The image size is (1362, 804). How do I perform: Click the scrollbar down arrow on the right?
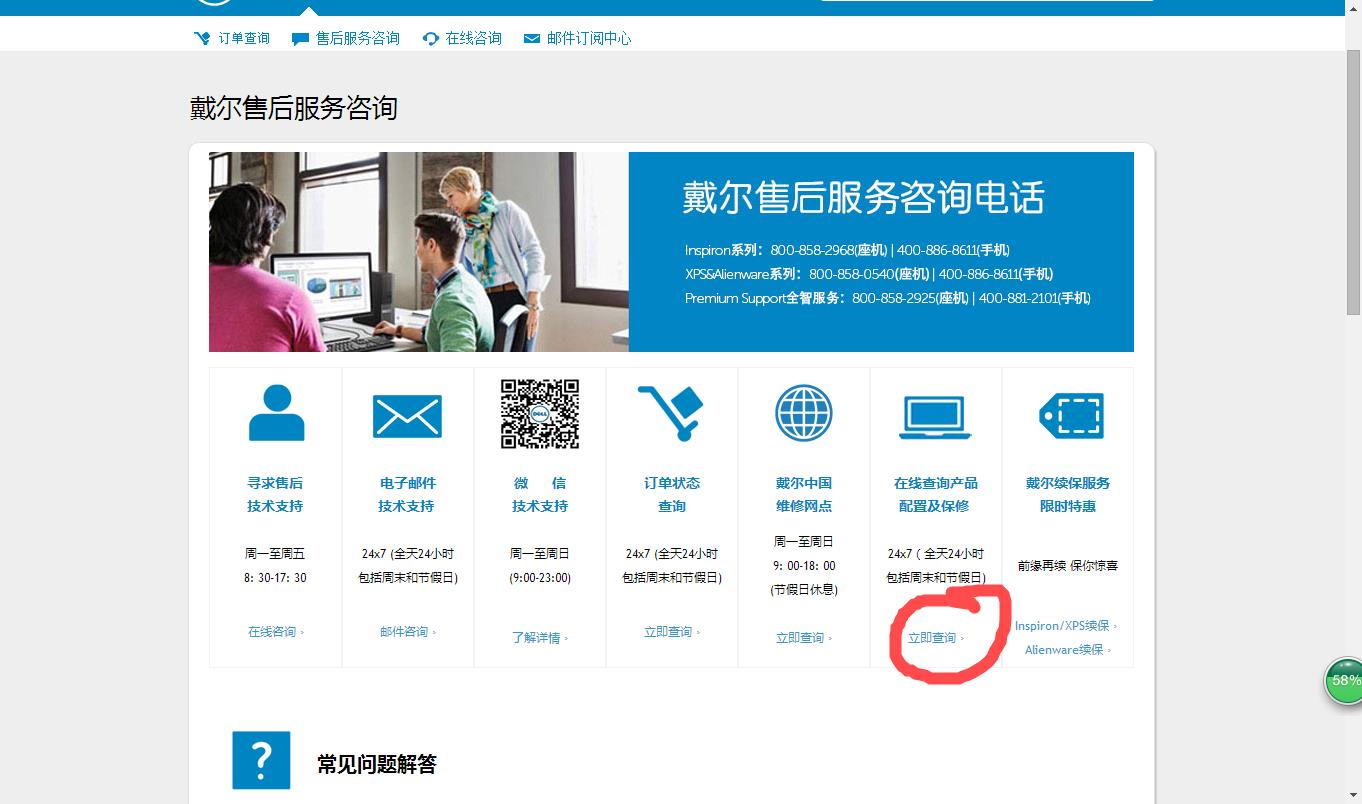(1354, 795)
